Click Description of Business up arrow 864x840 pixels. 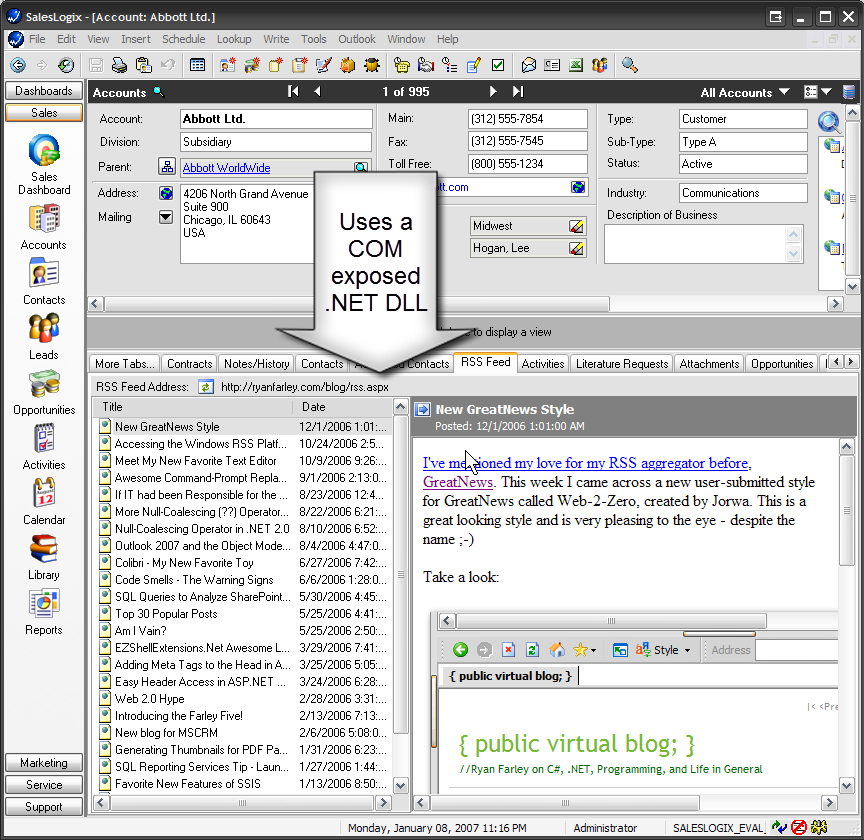793,235
